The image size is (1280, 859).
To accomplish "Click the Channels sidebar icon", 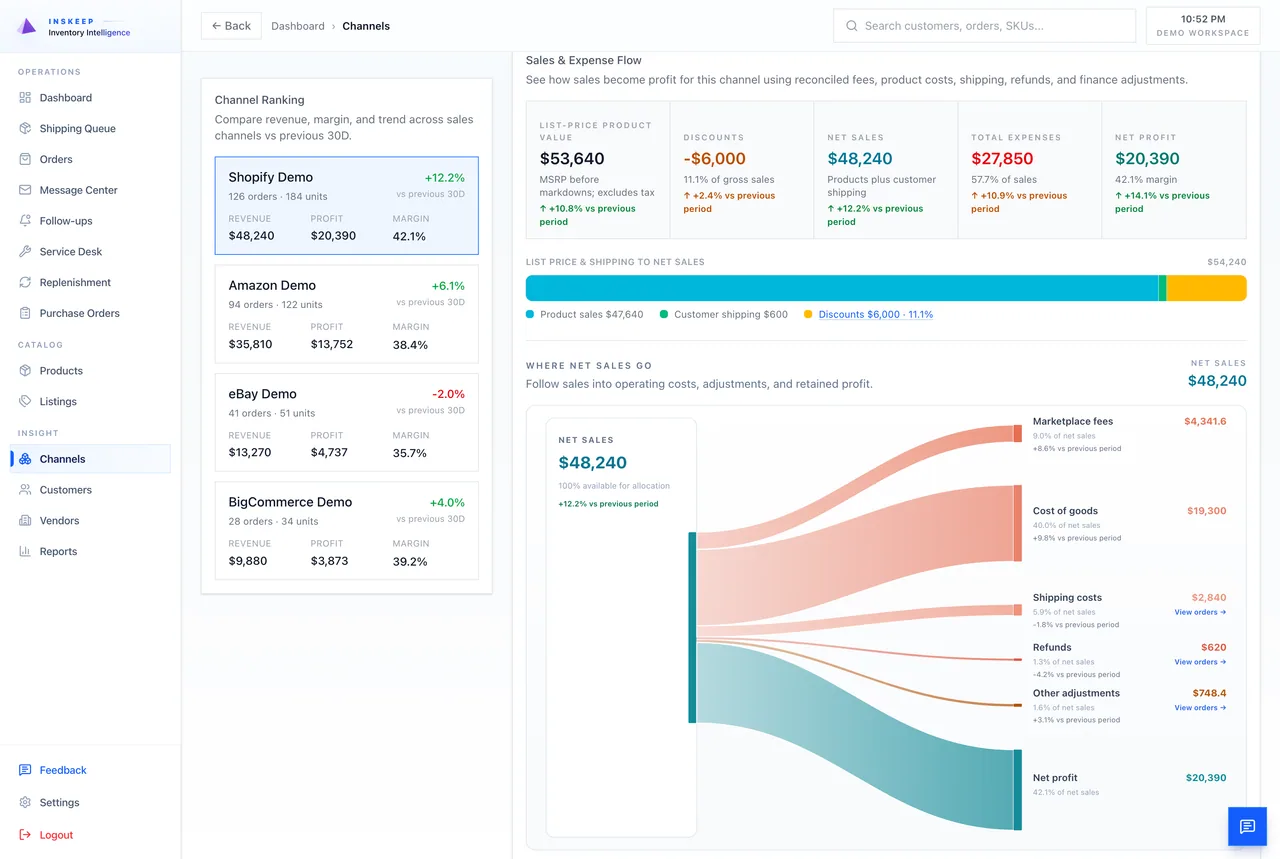I will tap(25, 459).
